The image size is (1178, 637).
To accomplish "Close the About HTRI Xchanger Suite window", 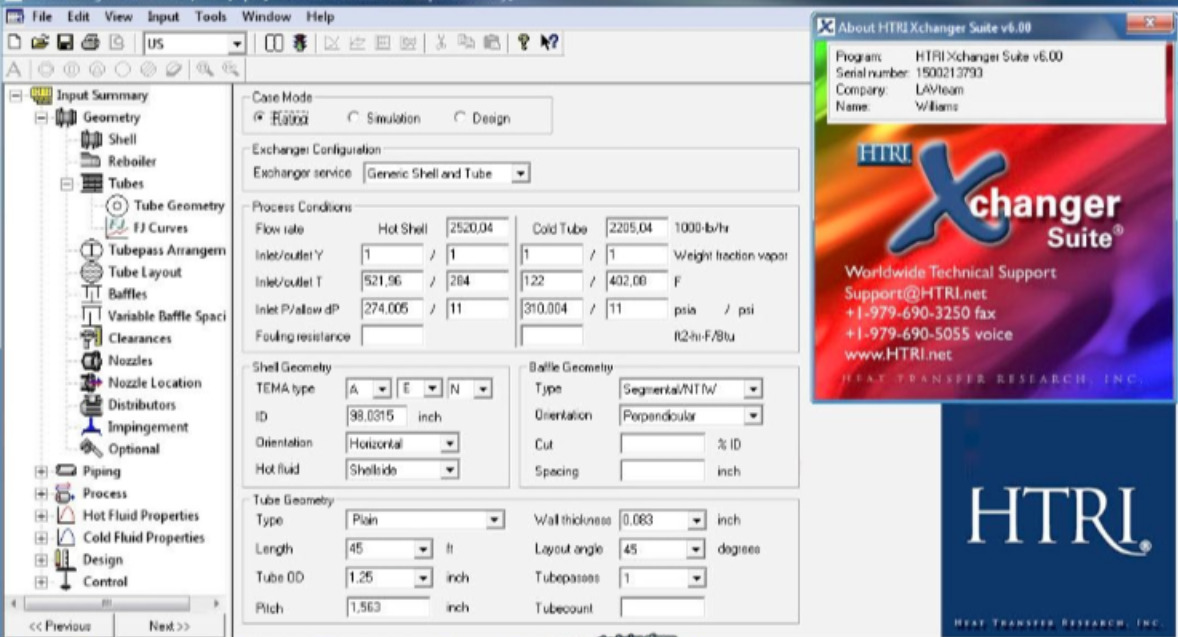I will pyautogui.click(x=1149, y=23).
